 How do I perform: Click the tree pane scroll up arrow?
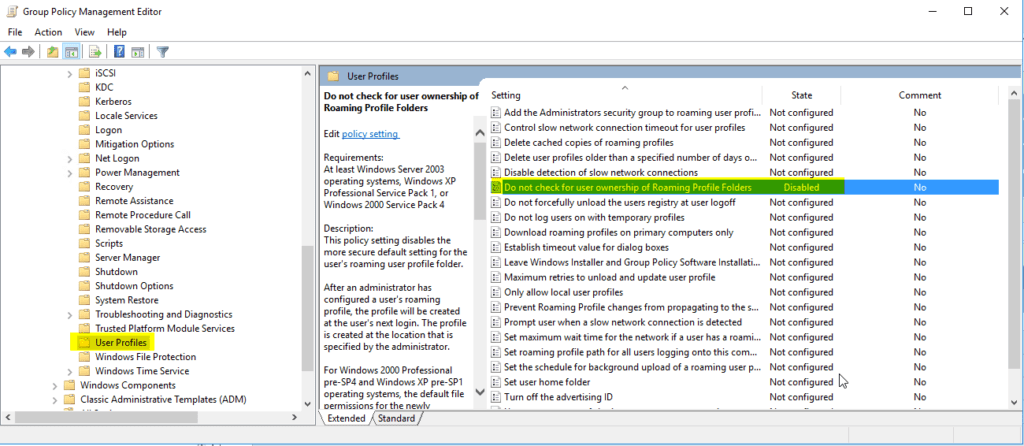click(308, 74)
